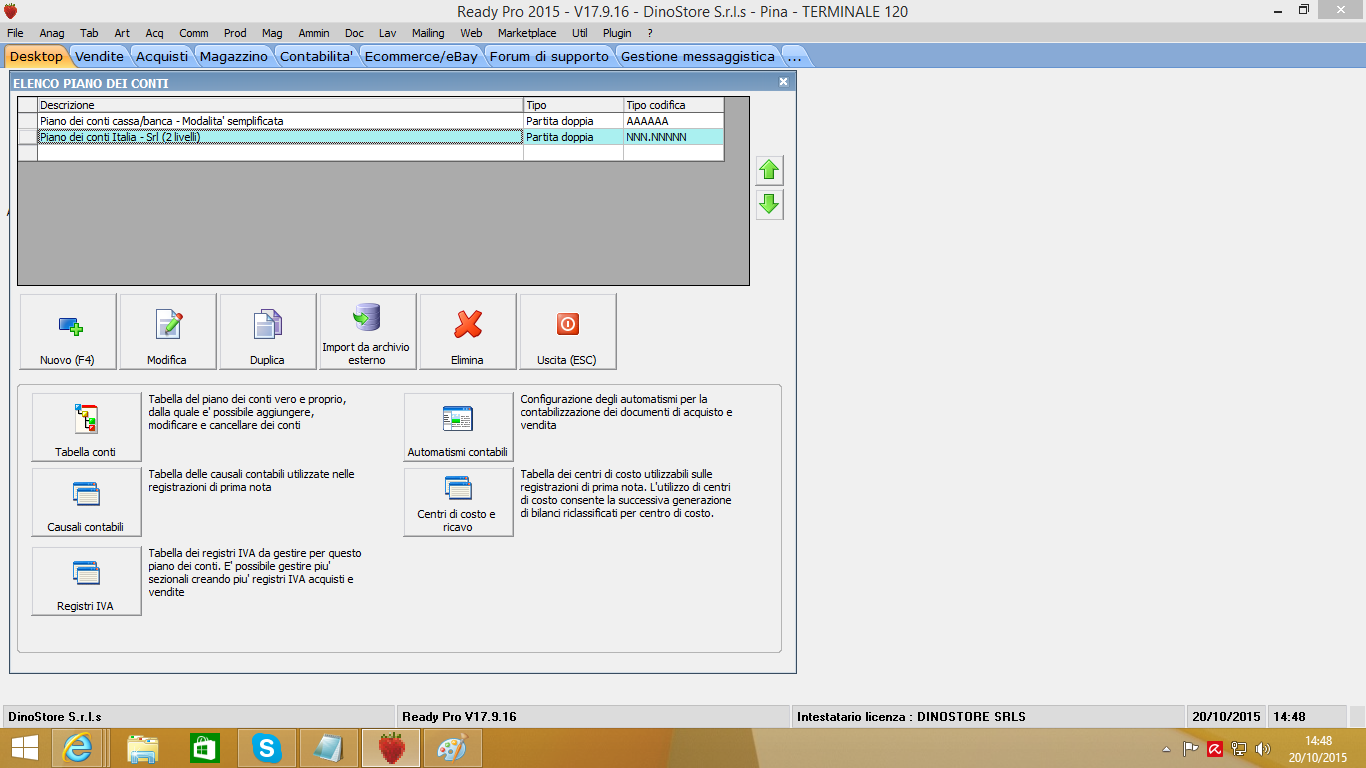Image resolution: width=1366 pixels, height=768 pixels.
Task: Open the Marketplace menu
Action: [x=527, y=33]
